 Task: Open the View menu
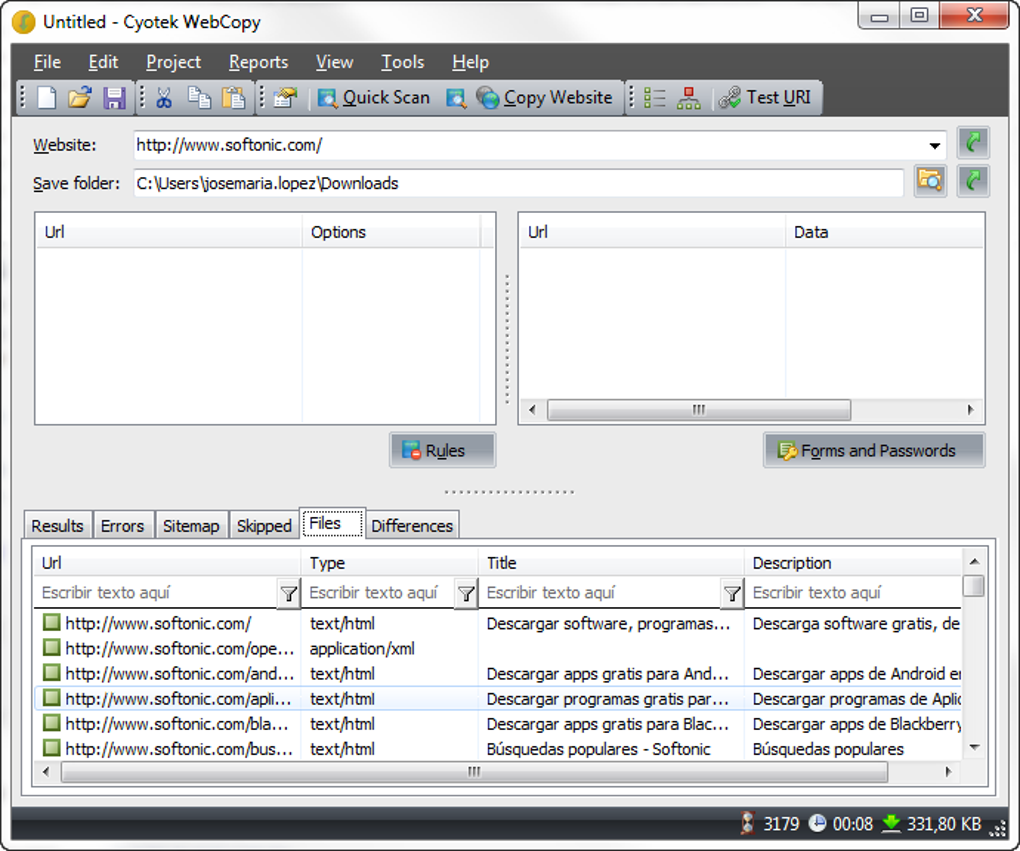334,62
